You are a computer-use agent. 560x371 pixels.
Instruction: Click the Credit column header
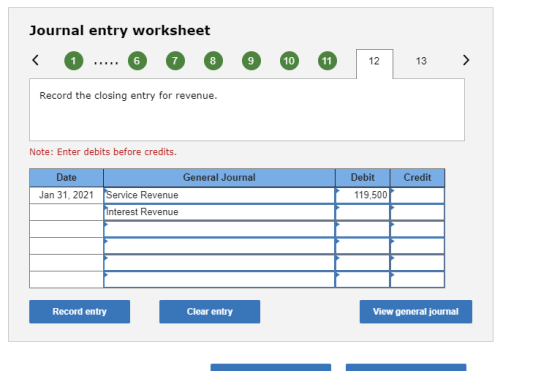click(x=418, y=177)
